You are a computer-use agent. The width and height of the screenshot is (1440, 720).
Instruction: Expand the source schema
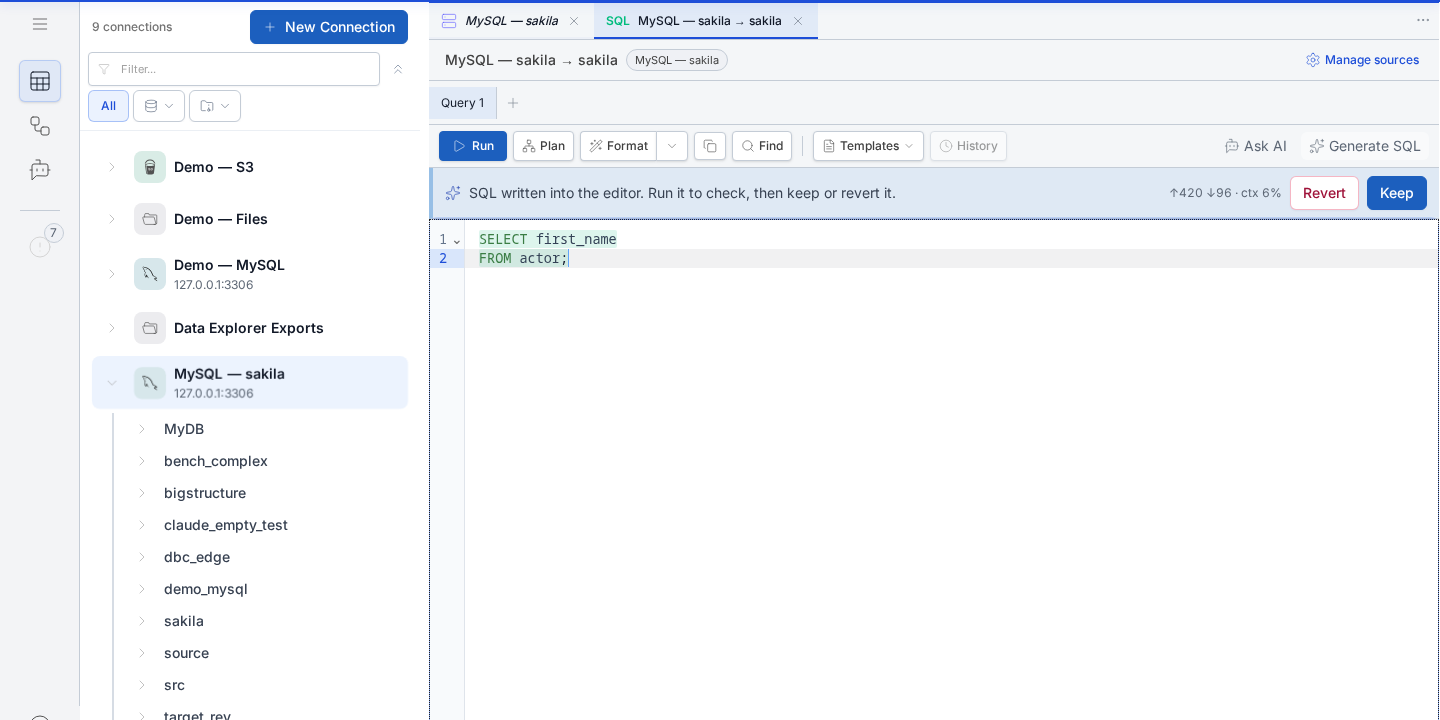141,653
